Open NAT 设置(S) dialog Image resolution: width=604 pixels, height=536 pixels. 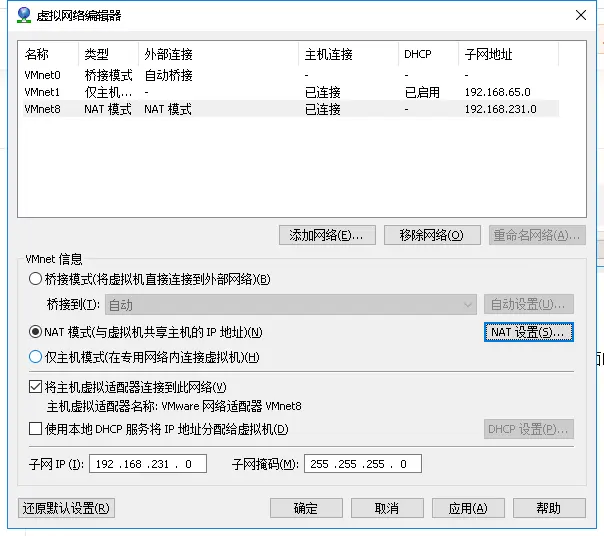pyautogui.click(x=529, y=332)
